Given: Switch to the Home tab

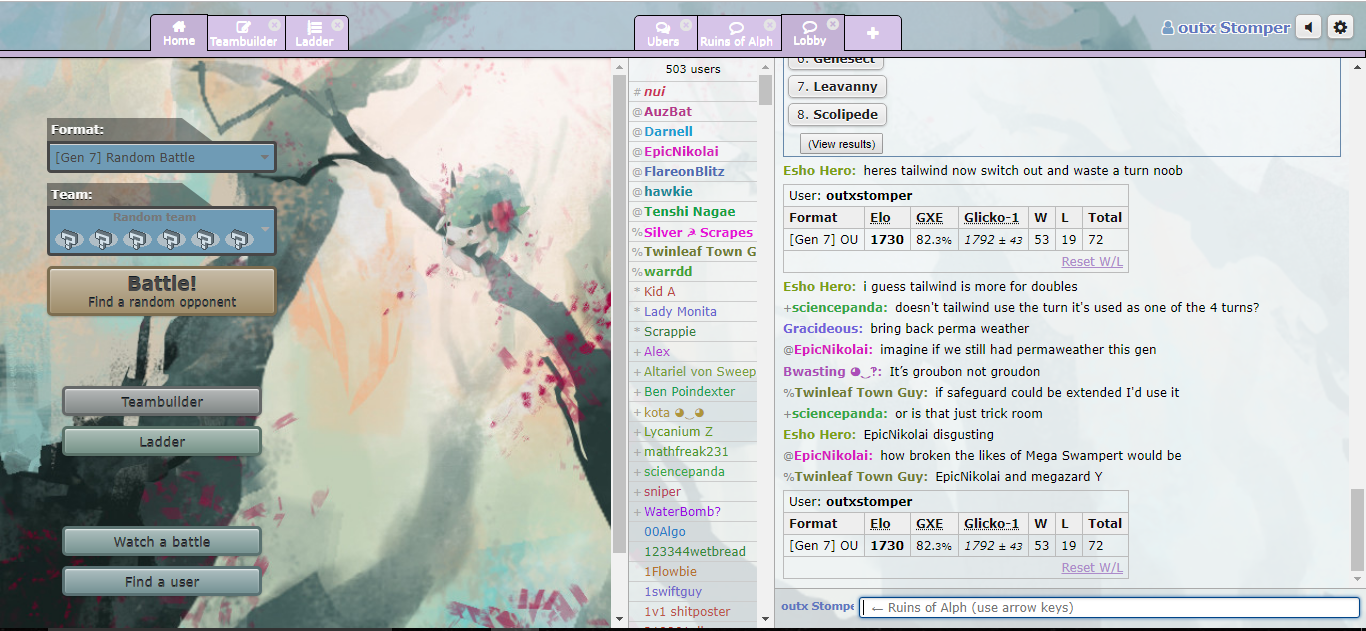Looking at the screenshot, I should pos(179,33).
